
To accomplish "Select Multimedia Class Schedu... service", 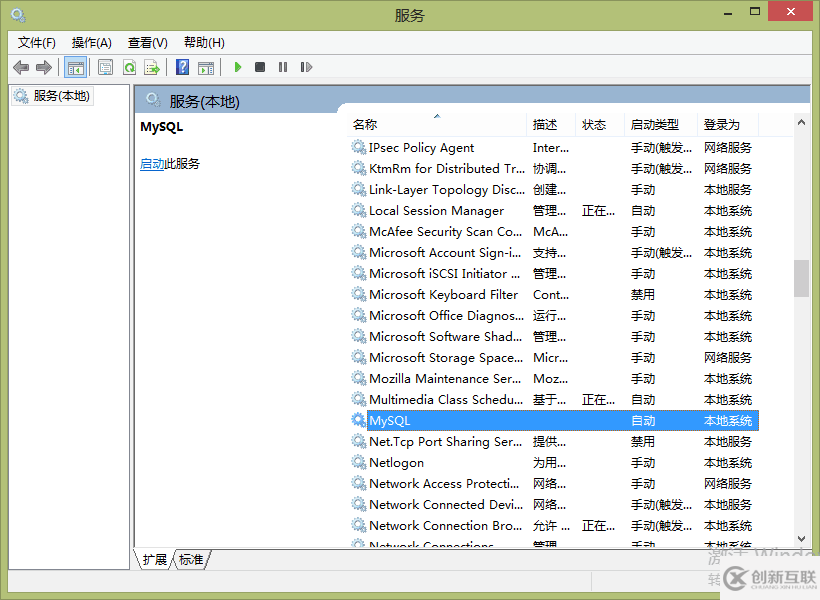I will click(x=553, y=400).
